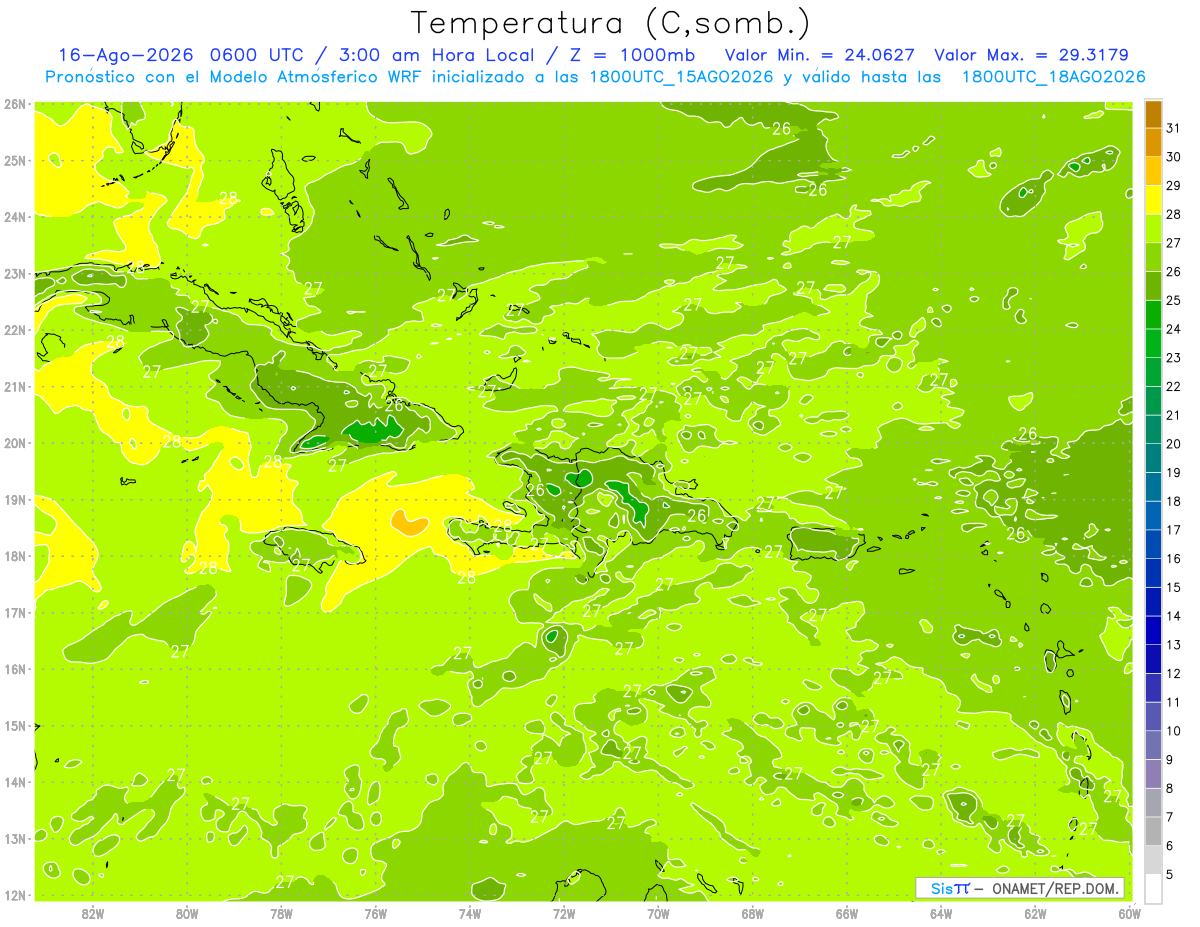The height and width of the screenshot is (927, 1200).
Task: Click the legend value '24'
Action: point(1174,329)
